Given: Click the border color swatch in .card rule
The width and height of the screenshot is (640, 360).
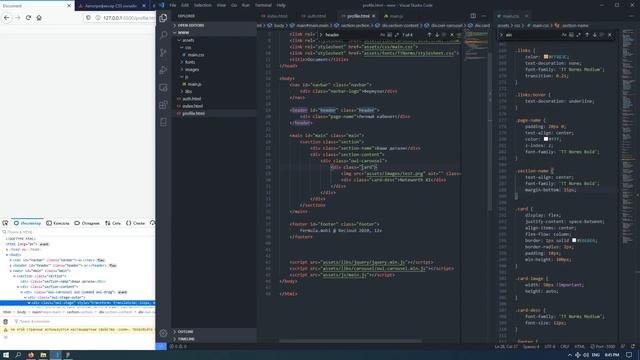Looking at the screenshot, I should (x=574, y=240).
